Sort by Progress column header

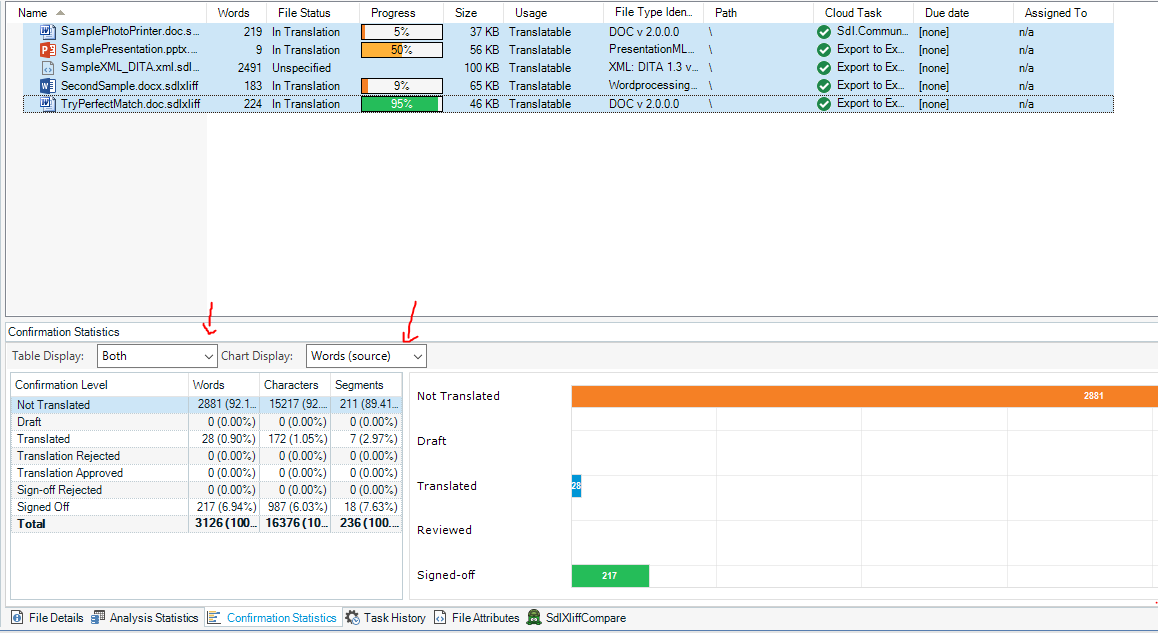pyautogui.click(x=401, y=13)
